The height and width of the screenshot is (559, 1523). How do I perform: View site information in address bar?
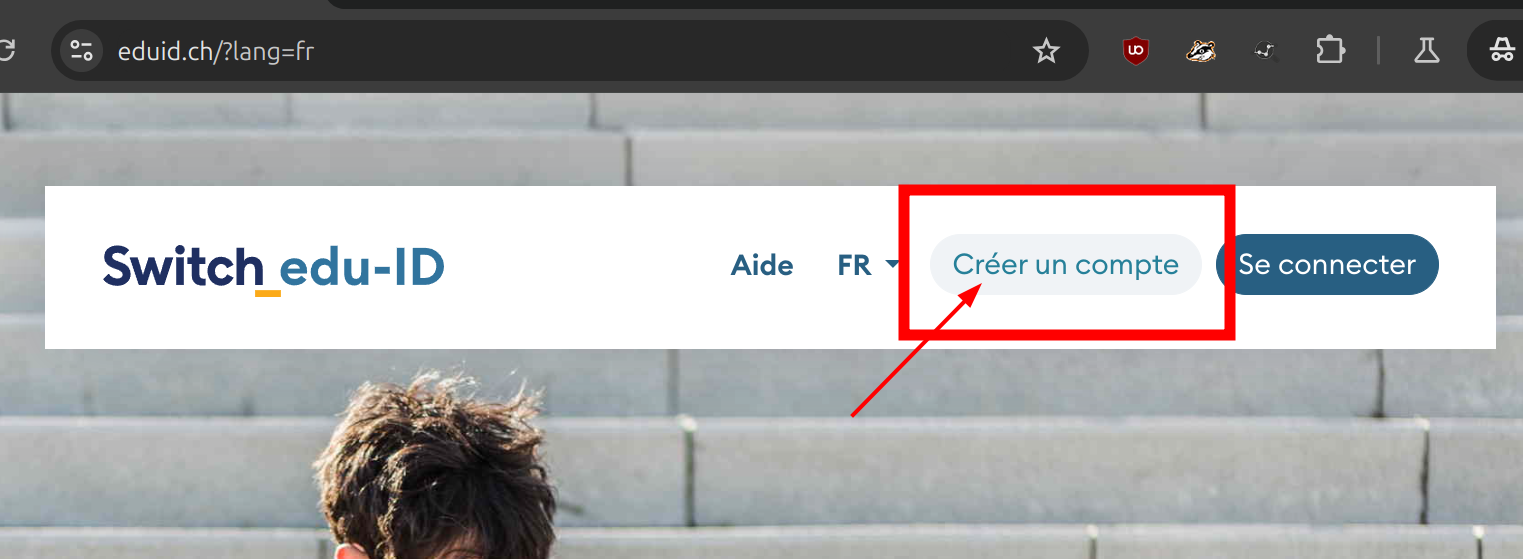tap(82, 50)
